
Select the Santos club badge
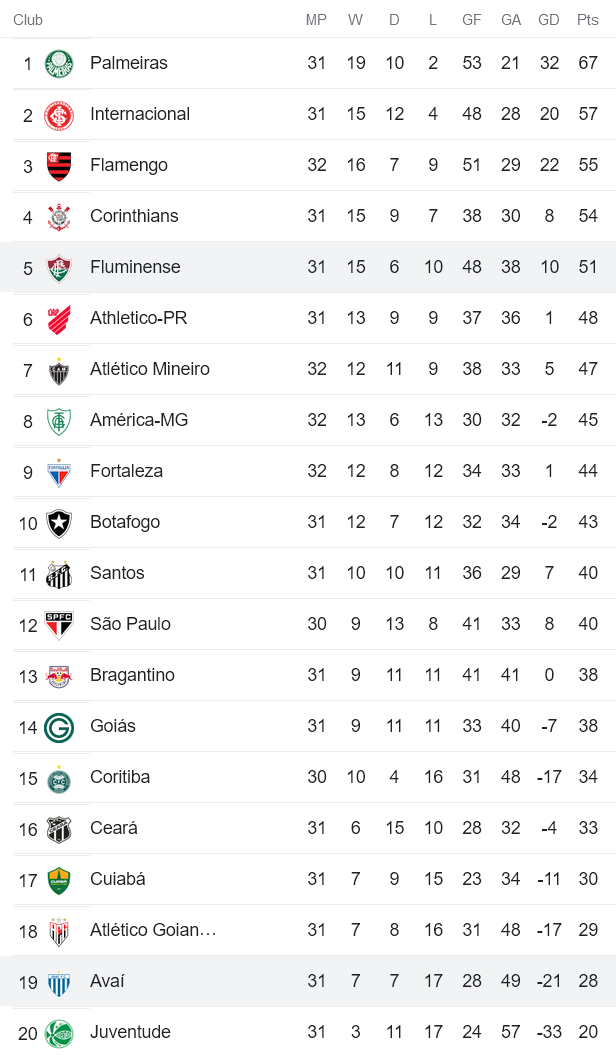point(59,573)
